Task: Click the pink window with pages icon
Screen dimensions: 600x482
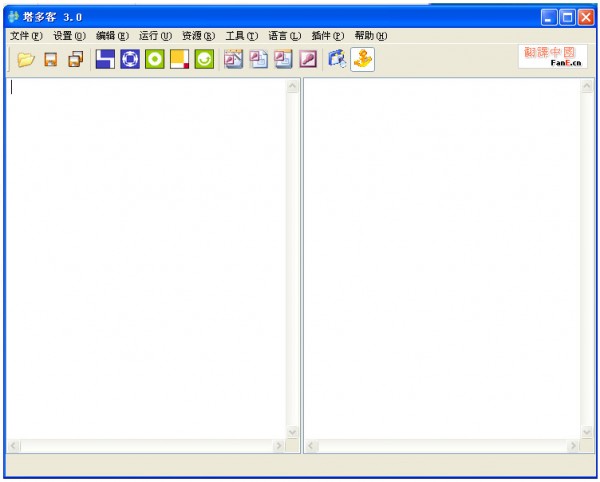Action: click(x=283, y=59)
